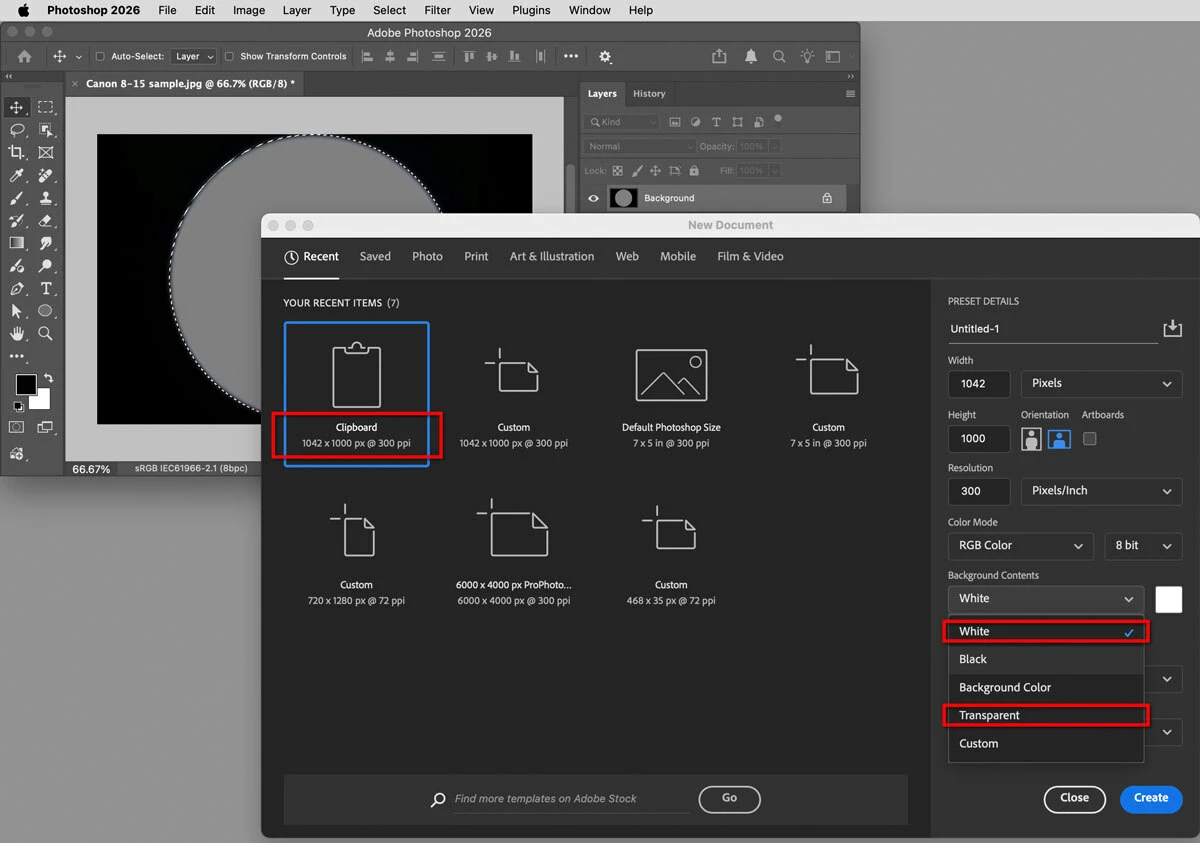Select the Clone Stamp tool
This screenshot has width=1200, height=843.
pos(46,198)
